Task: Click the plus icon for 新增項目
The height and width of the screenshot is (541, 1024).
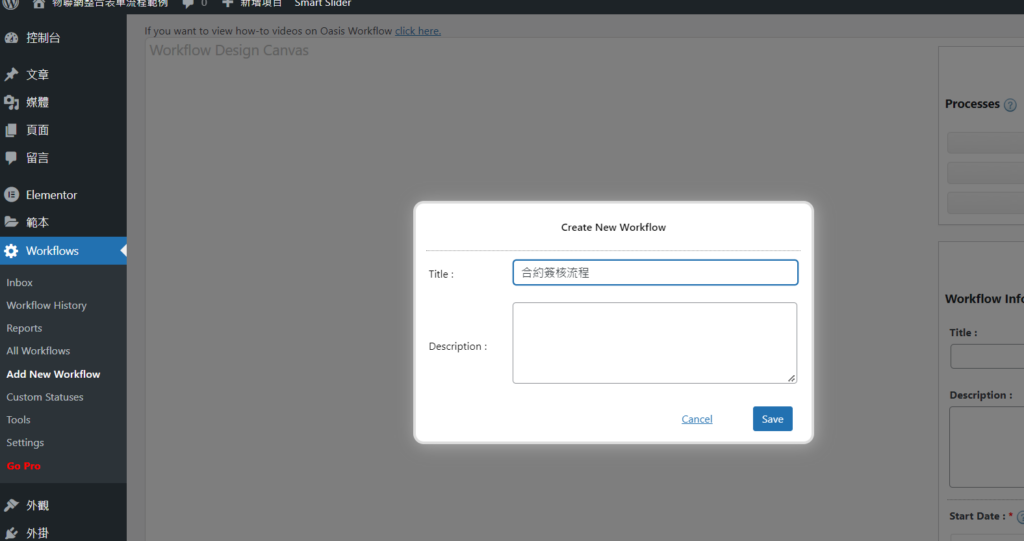Action: pyautogui.click(x=227, y=3)
